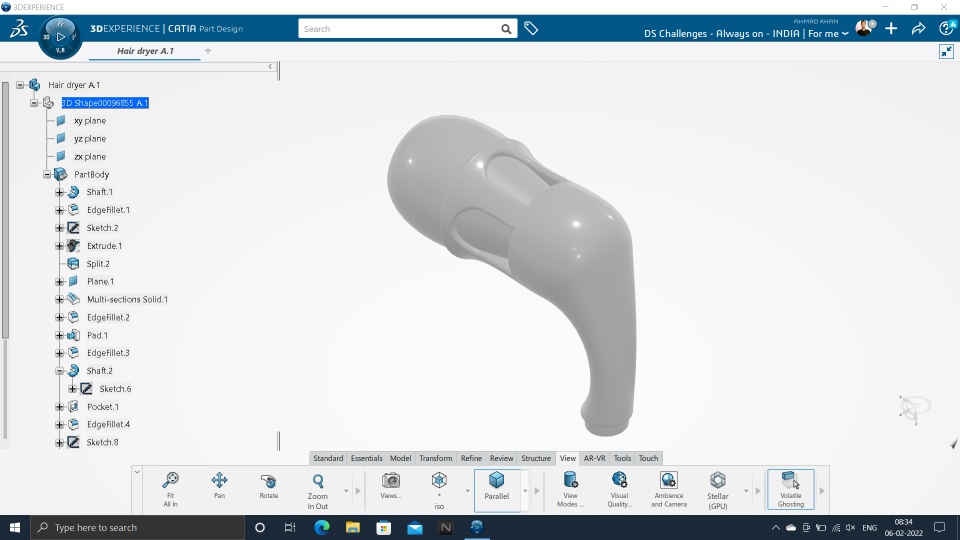Select yz plane in tree
This screenshot has width=960, height=540.
(x=89, y=139)
